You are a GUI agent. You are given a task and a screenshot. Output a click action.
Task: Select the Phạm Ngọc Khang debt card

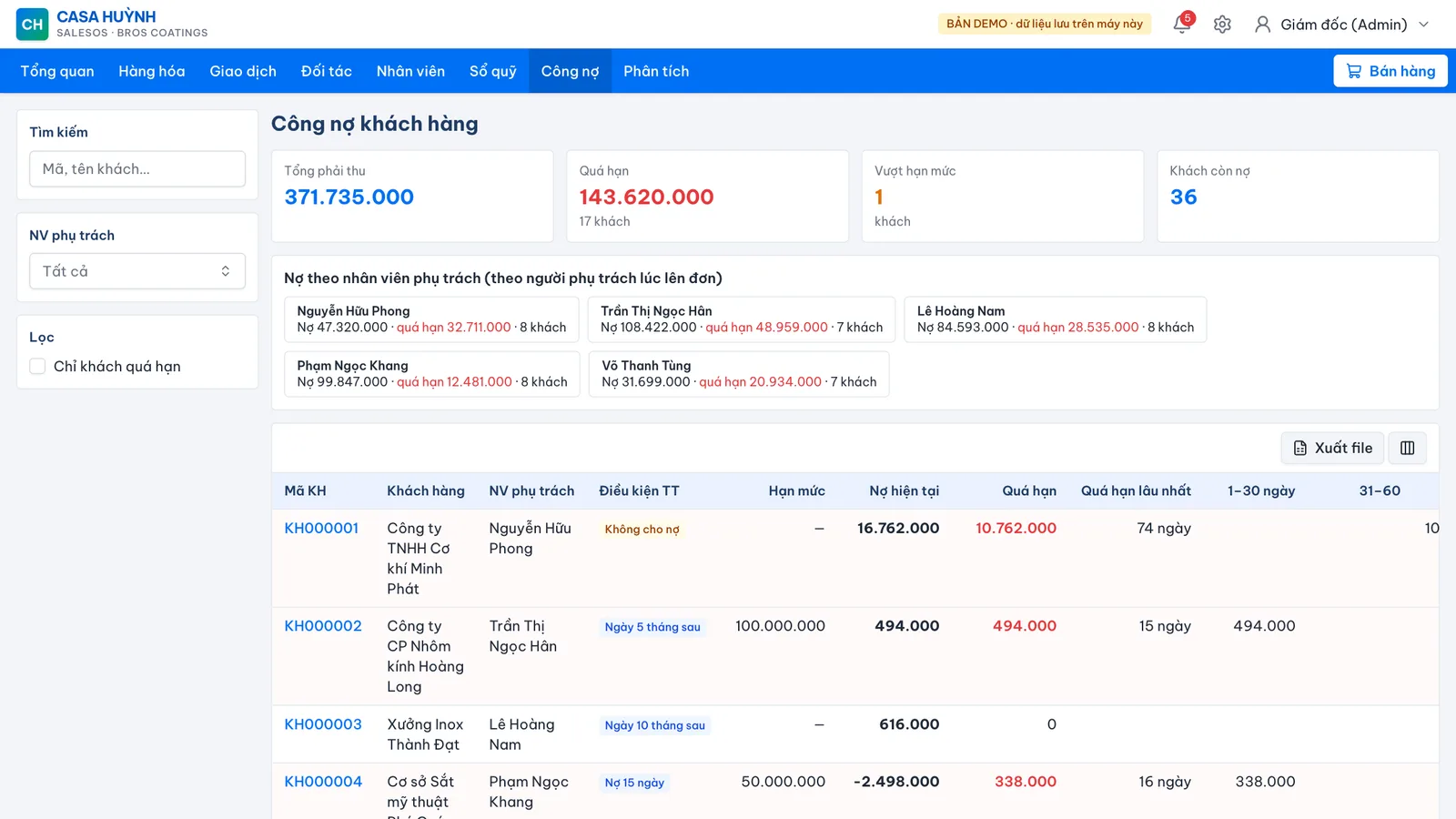[x=432, y=374]
